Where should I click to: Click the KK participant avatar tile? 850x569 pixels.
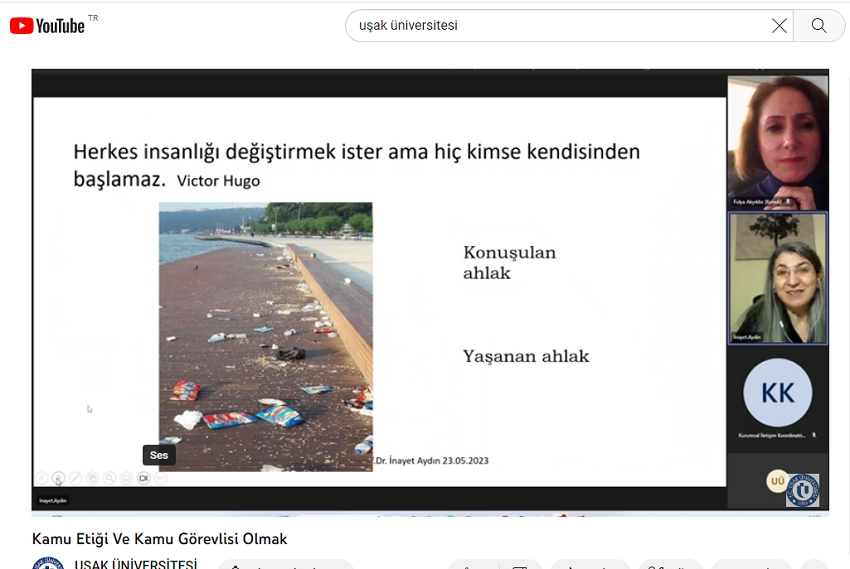point(777,393)
